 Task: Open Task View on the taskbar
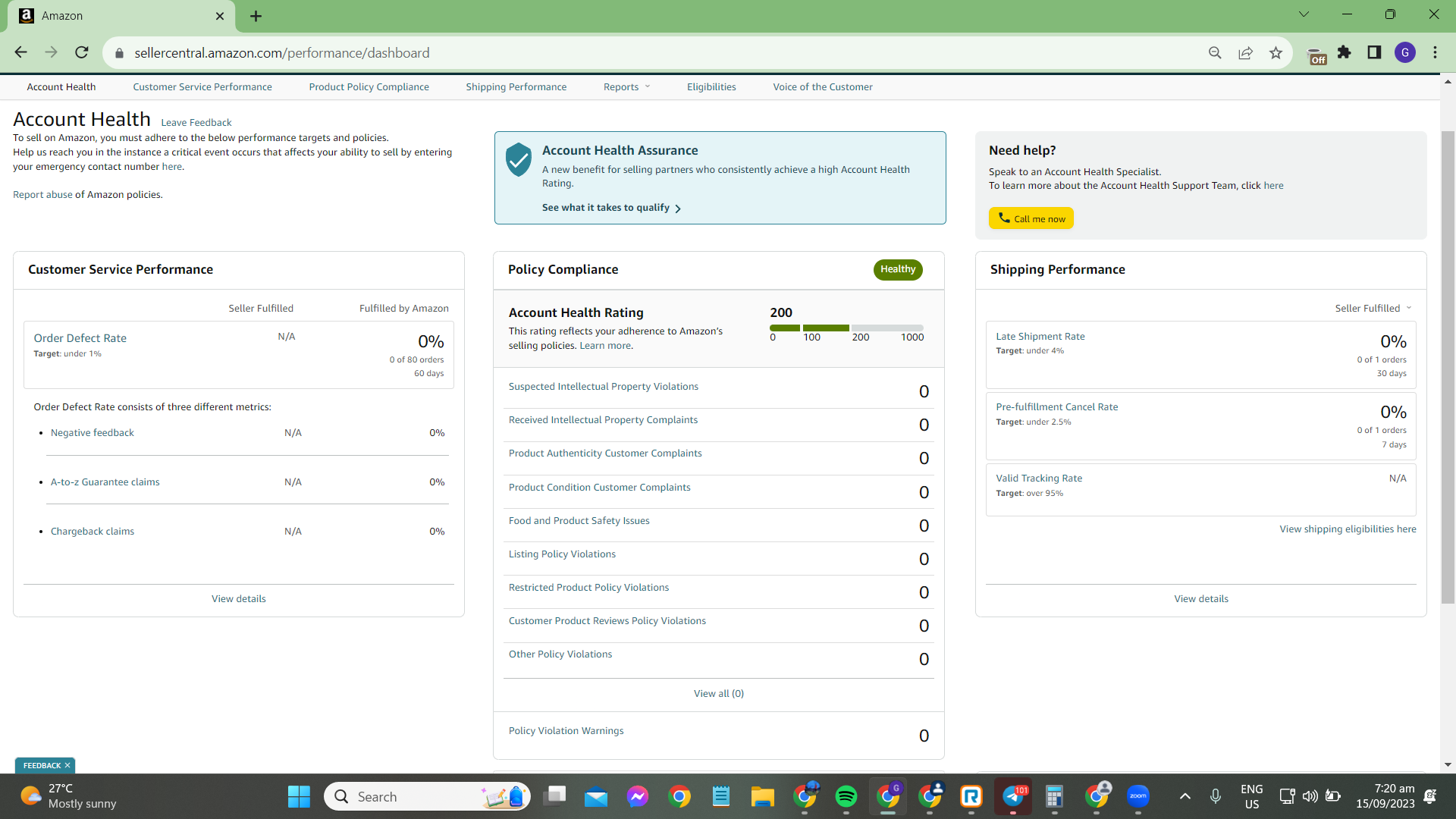tap(555, 796)
